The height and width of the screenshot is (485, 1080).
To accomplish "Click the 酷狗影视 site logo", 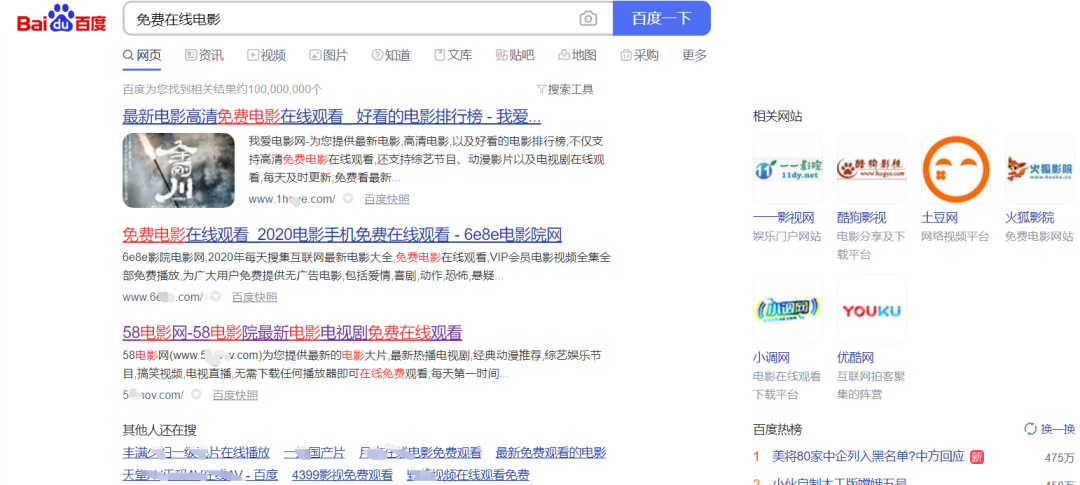I will (x=871, y=169).
